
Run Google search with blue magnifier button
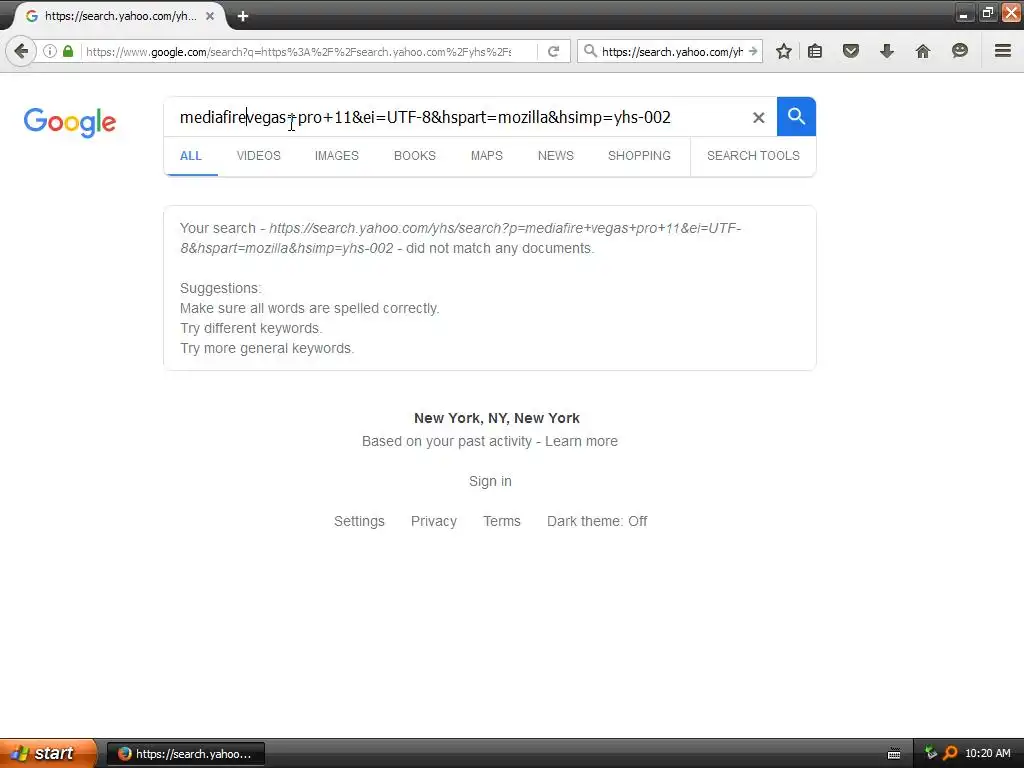pyautogui.click(x=796, y=117)
